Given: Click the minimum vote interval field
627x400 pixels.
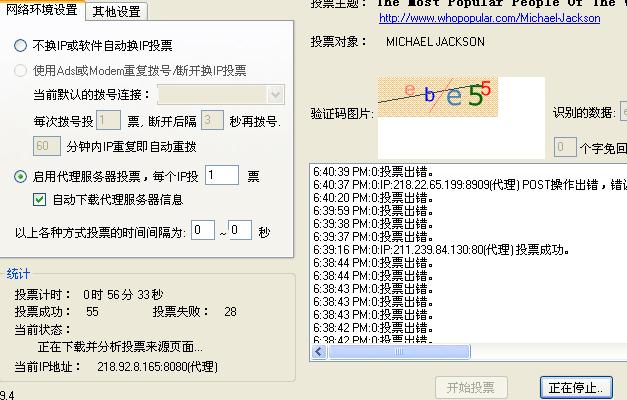Looking at the screenshot, I should pyautogui.click(x=203, y=231).
